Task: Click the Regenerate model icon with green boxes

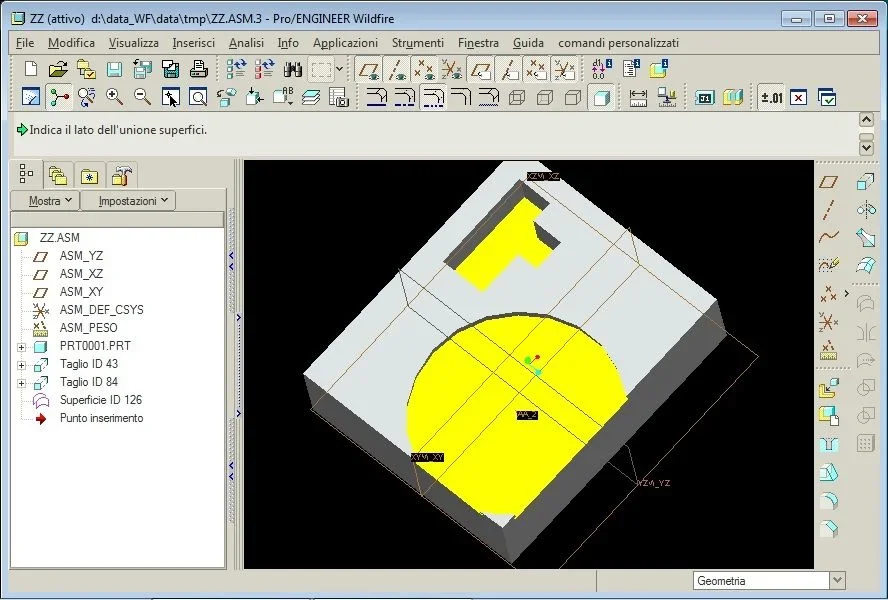Action: pyautogui.click(x=236, y=70)
